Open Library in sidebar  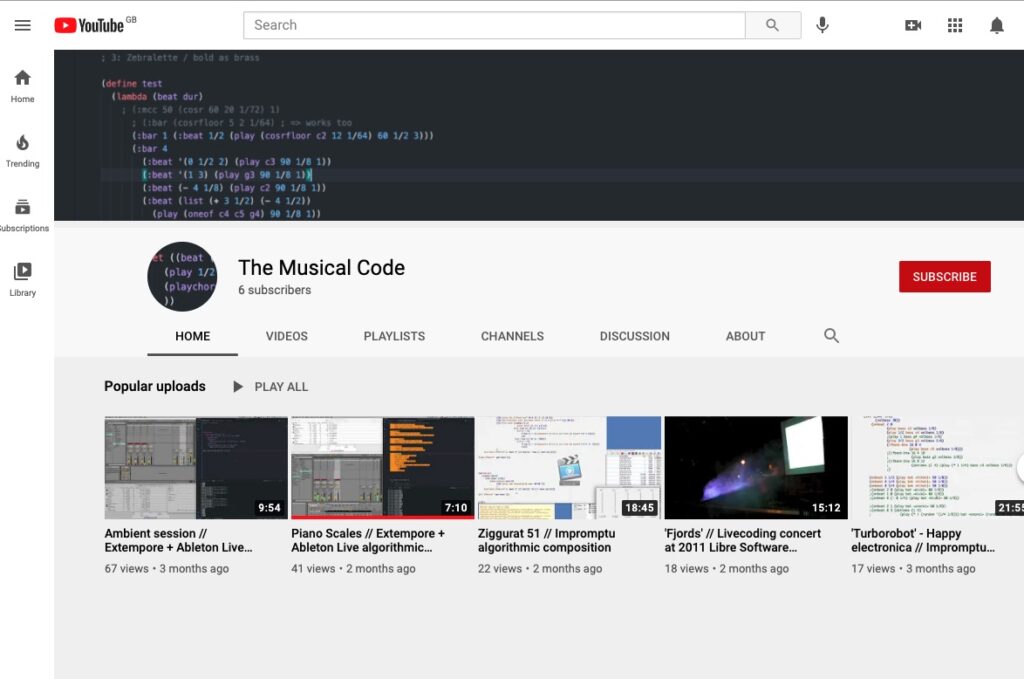click(x=22, y=280)
